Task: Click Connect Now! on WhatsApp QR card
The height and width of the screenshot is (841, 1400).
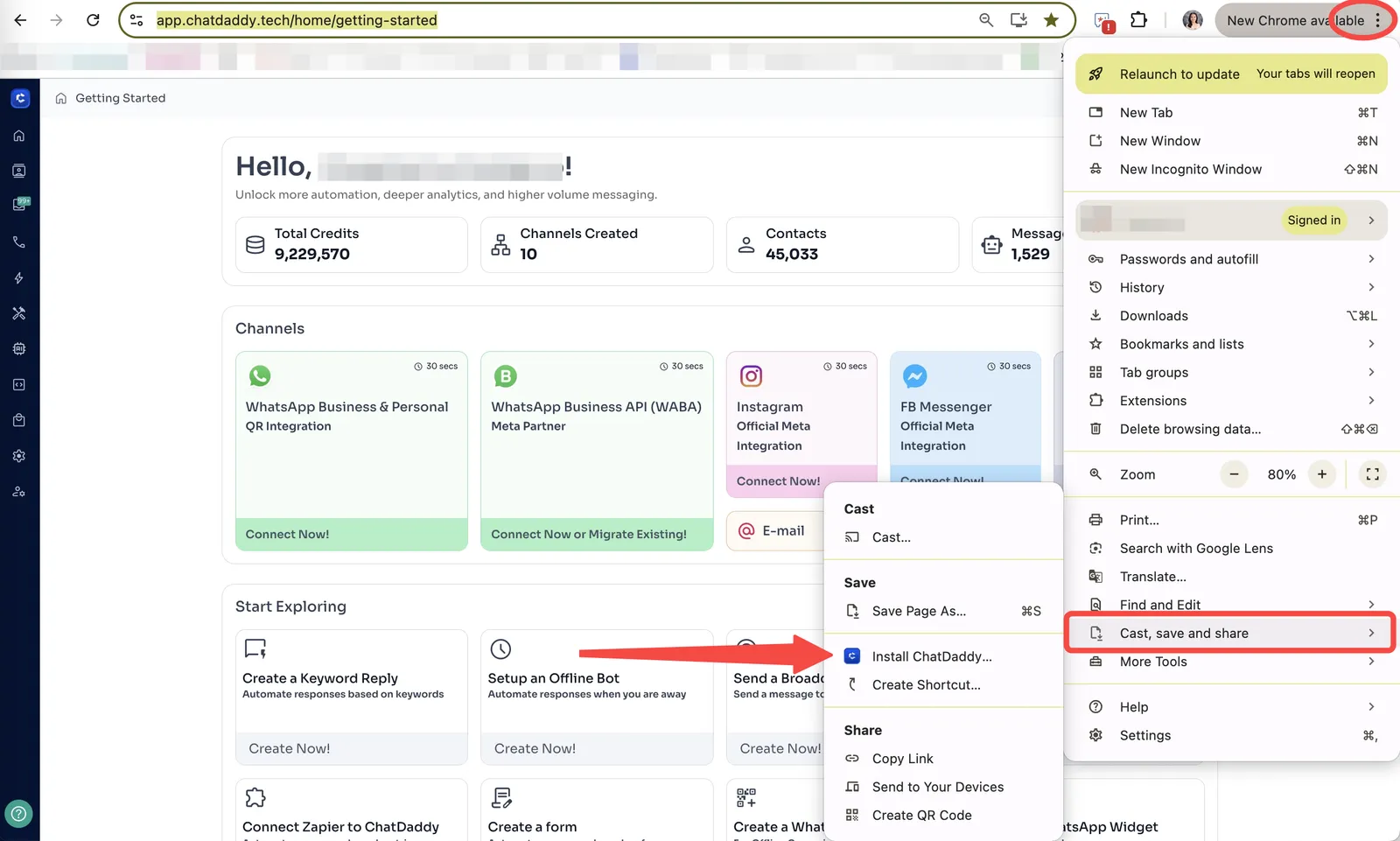Action: click(288, 534)
